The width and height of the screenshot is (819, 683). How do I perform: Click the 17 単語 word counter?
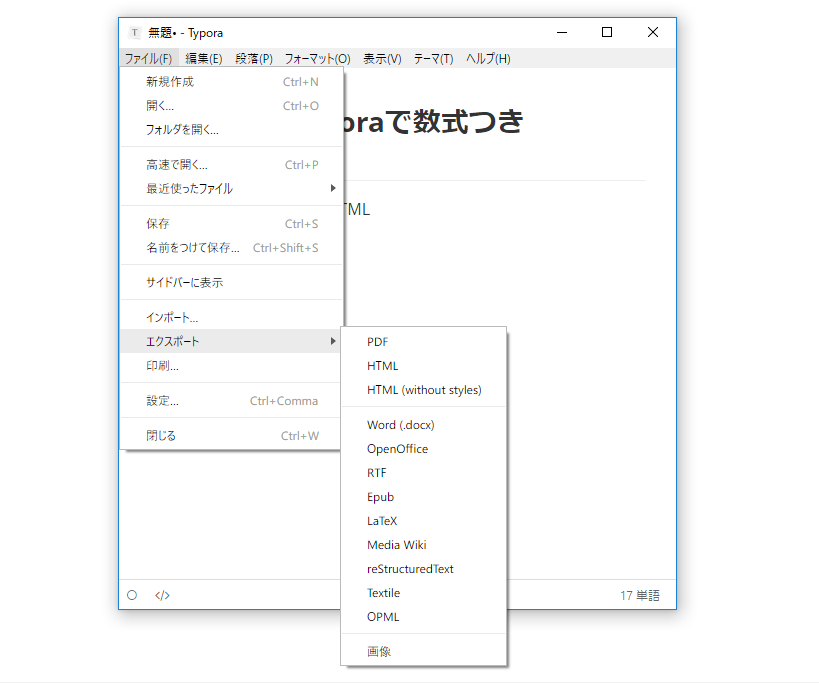pos(640,594)
